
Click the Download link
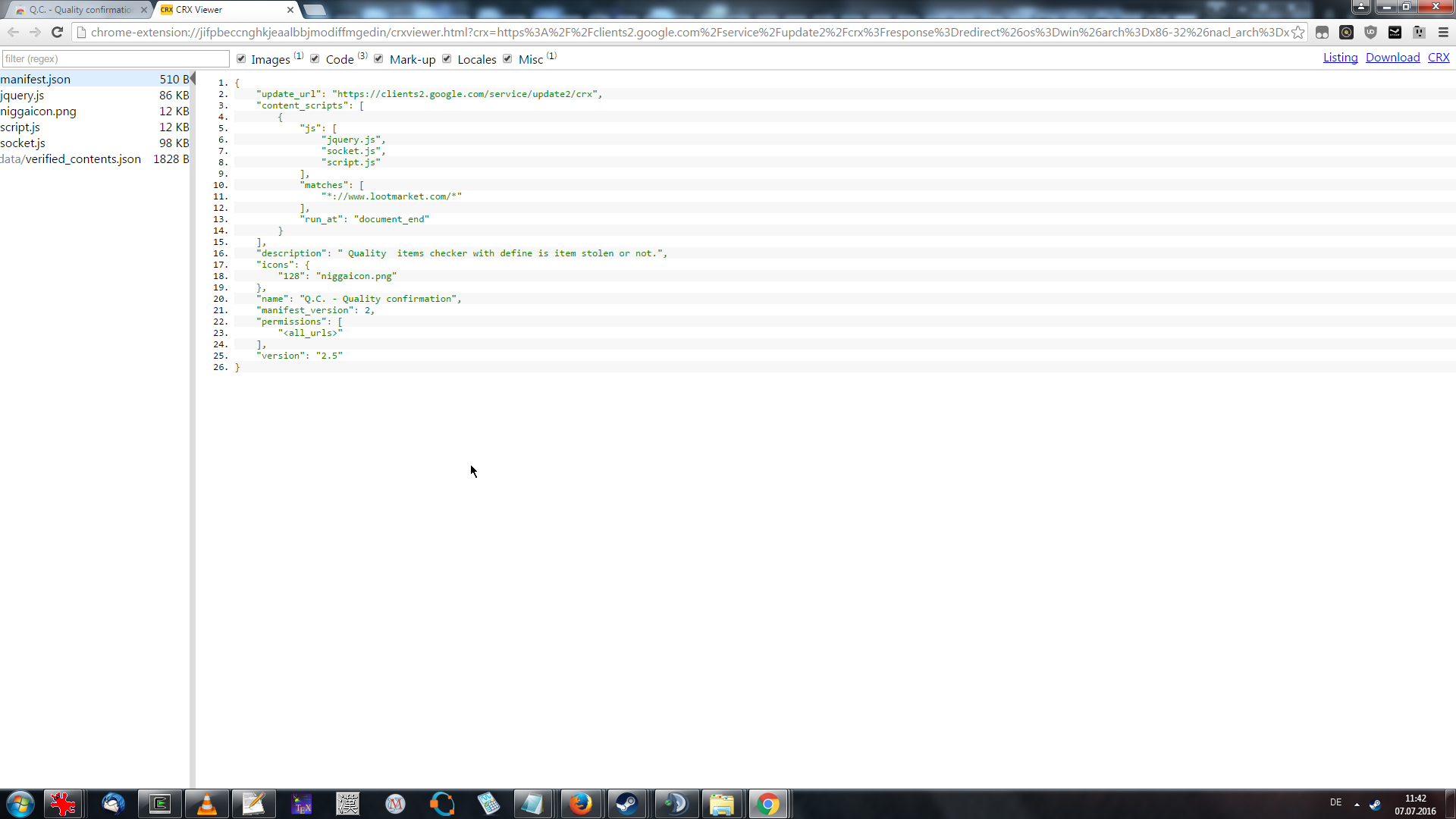1392,58
